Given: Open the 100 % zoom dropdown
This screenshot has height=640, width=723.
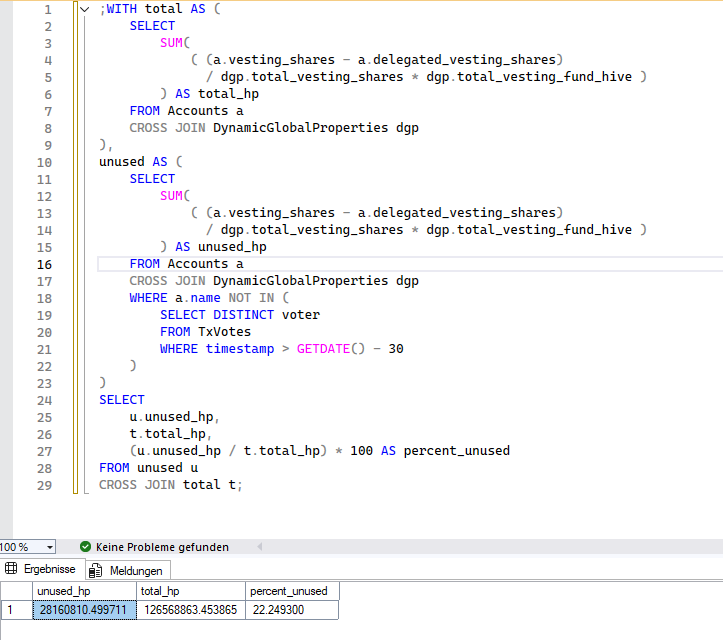Looking at the screenshot, I should (x=49, y=547).
